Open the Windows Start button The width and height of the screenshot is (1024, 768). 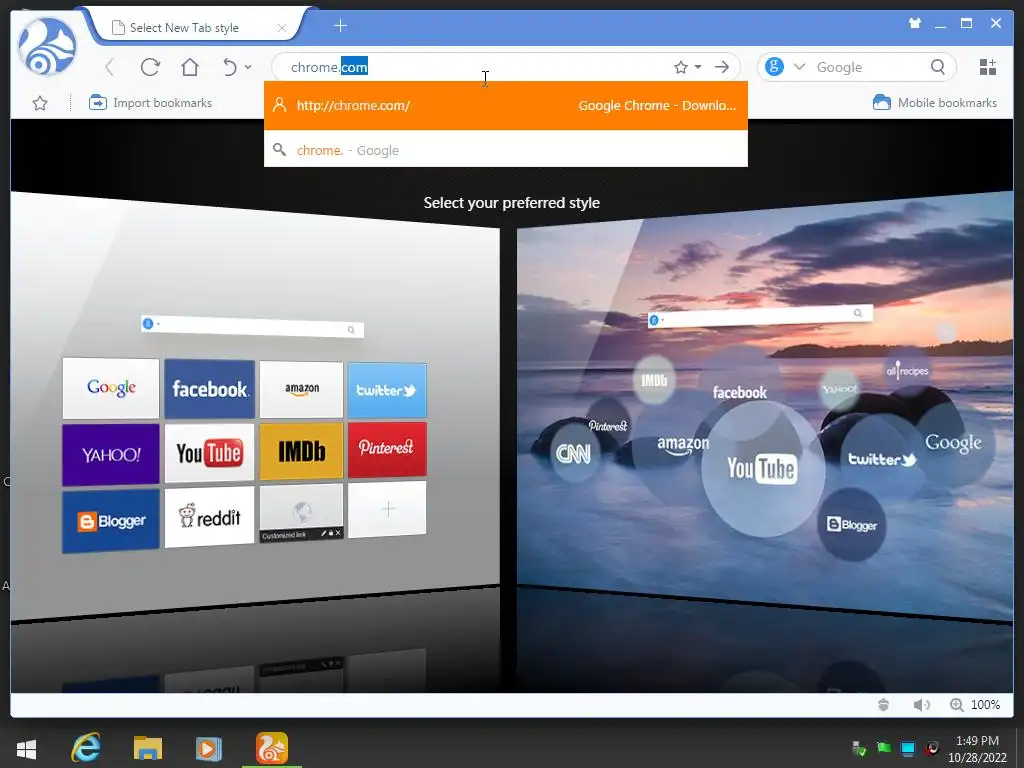click(x=26, y=748)
